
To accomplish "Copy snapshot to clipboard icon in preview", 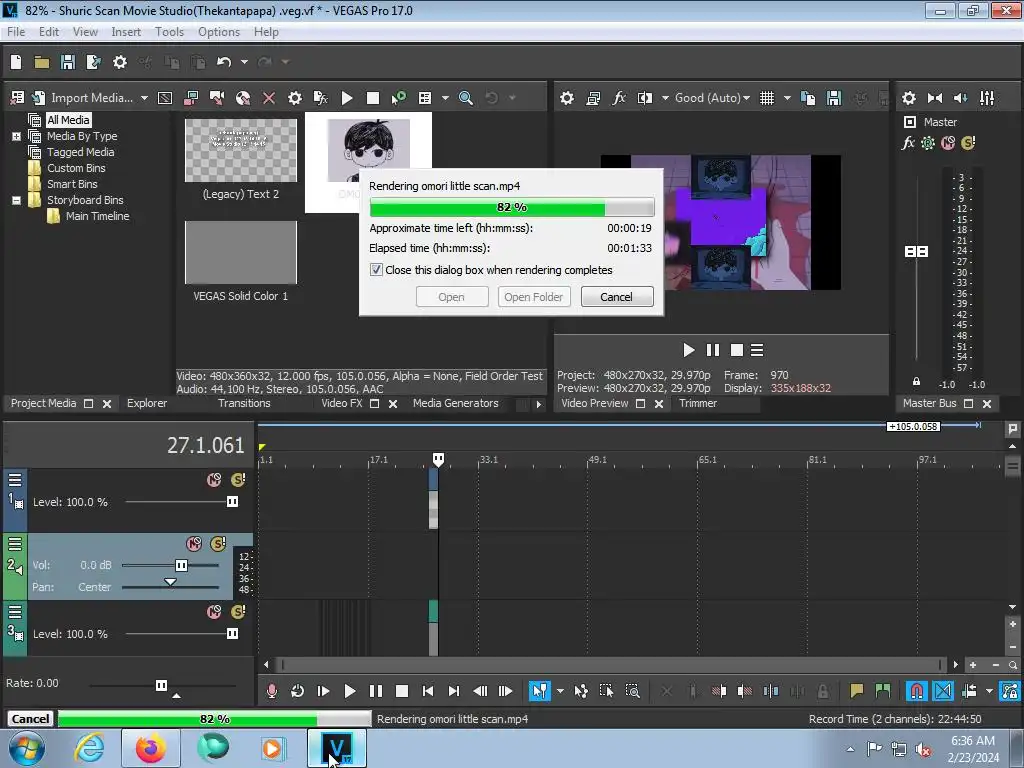I will click(x=808, y=98).
